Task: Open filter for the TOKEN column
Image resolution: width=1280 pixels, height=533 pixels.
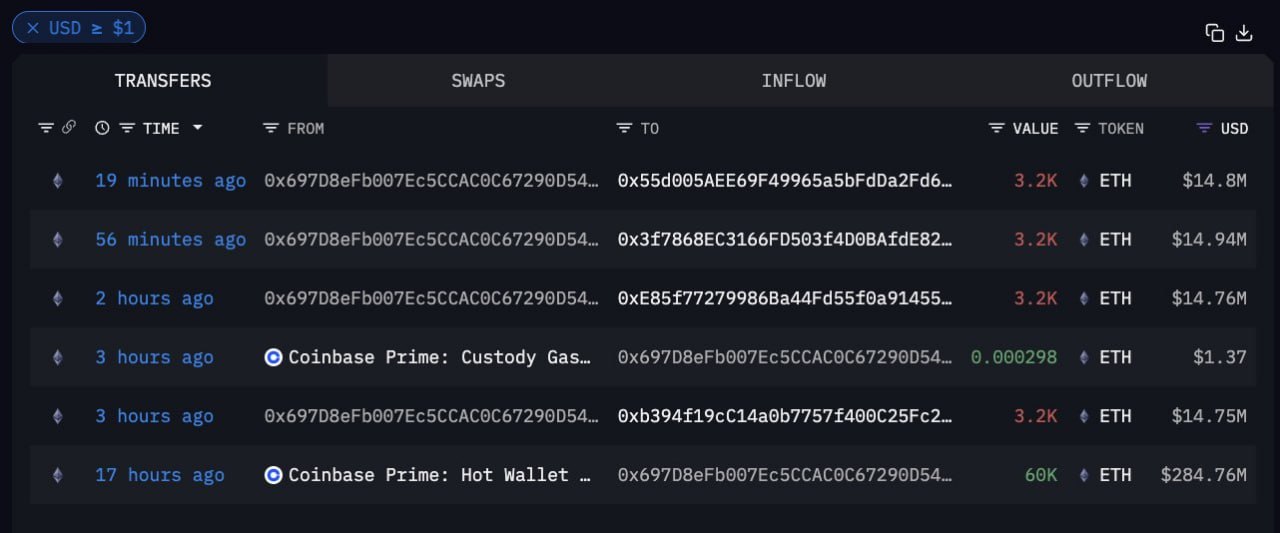Action: [x=1082, y=128]
